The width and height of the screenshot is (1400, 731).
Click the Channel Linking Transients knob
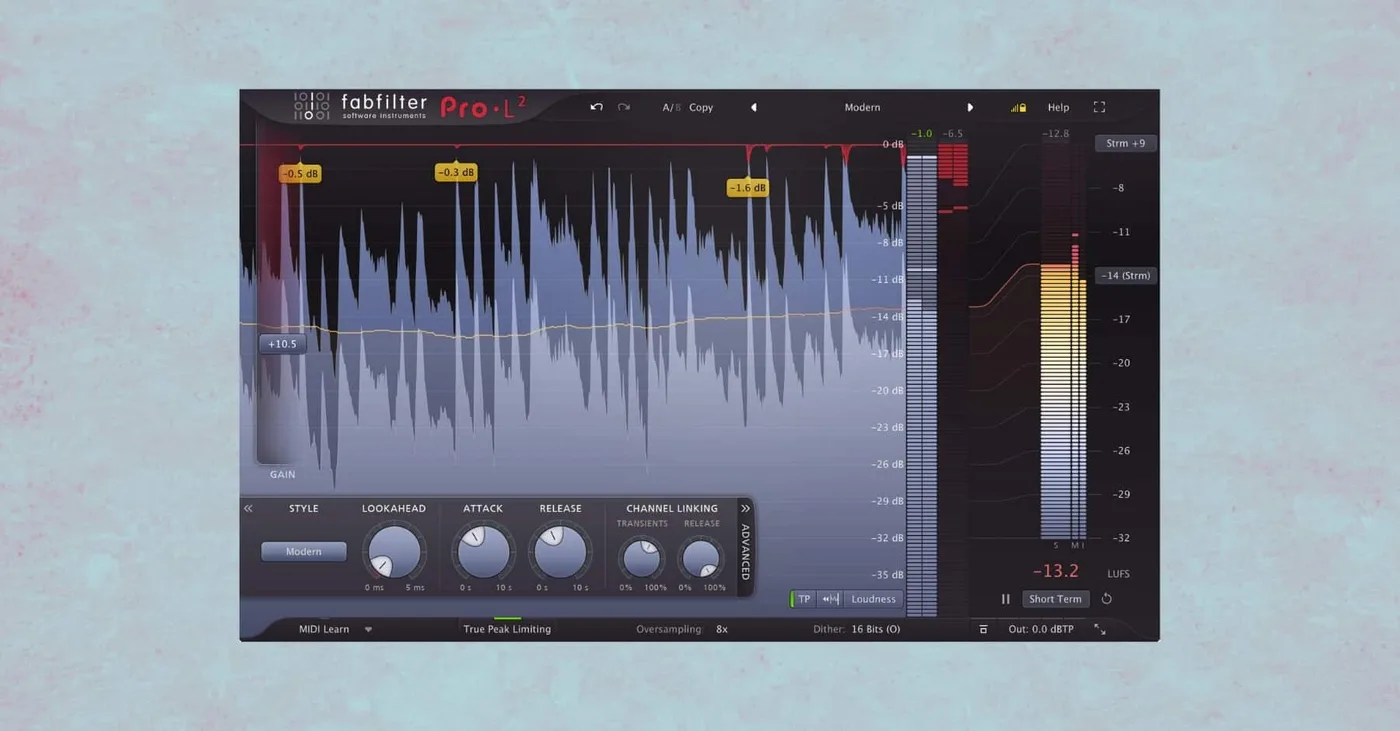[642, 558]
